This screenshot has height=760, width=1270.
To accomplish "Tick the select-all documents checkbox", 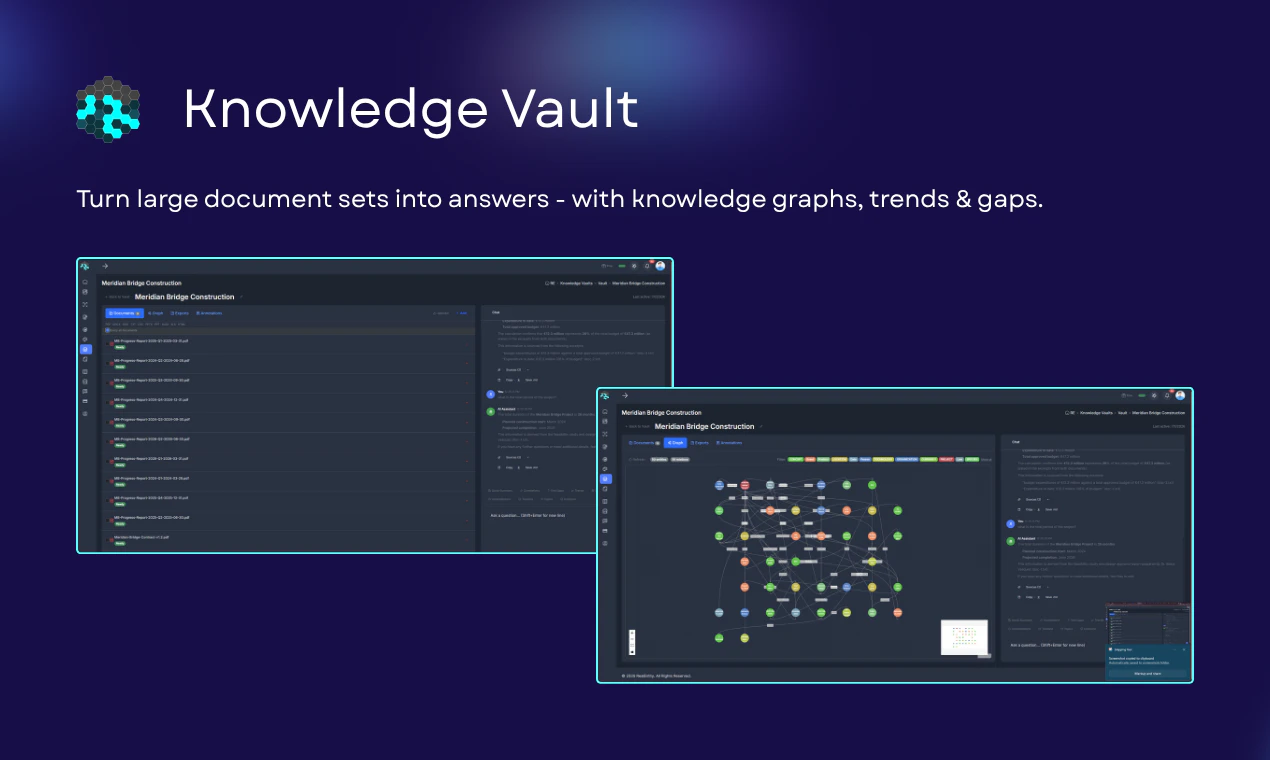I will [x=107, y=330].
